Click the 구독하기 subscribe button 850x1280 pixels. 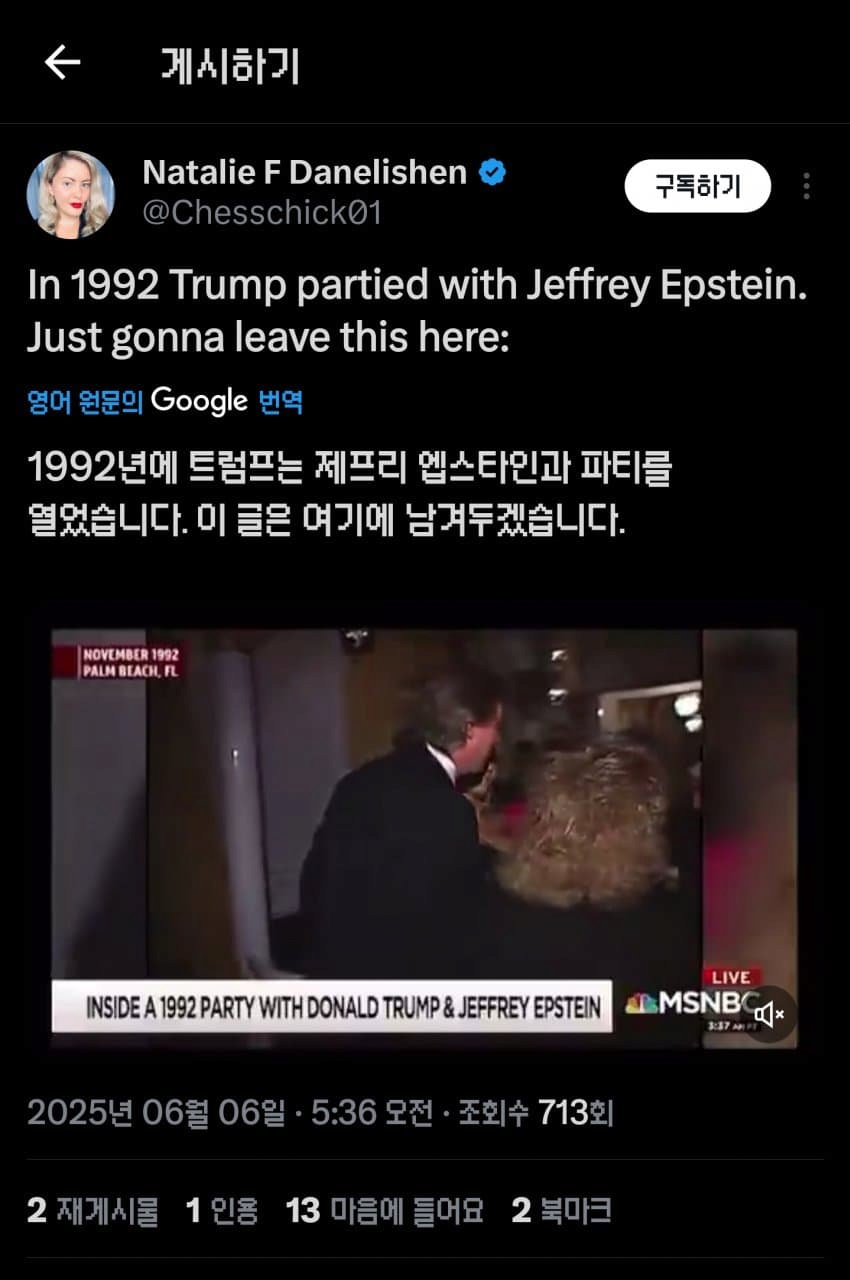tap(698, 186)
